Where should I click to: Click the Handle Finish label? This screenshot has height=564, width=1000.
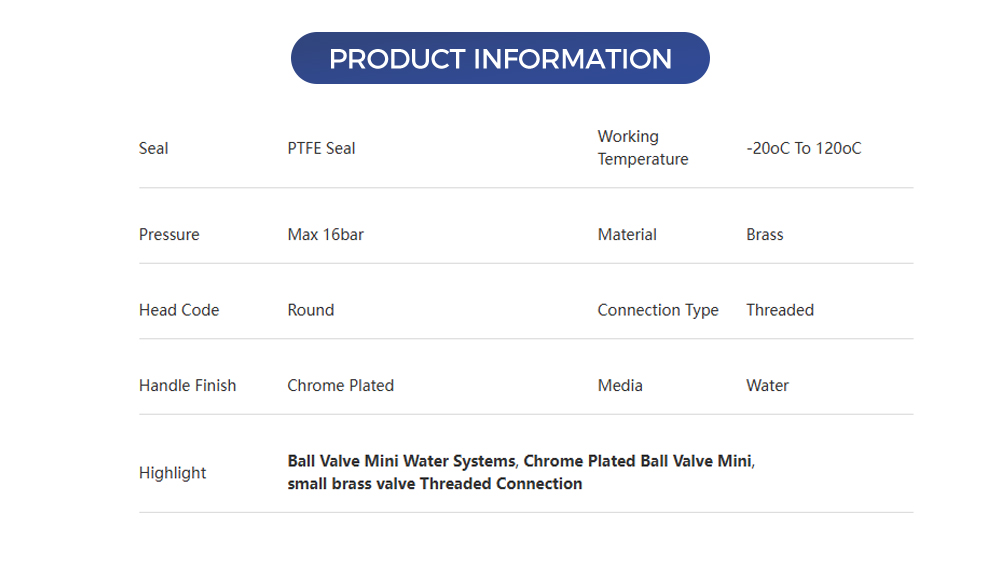187,385
